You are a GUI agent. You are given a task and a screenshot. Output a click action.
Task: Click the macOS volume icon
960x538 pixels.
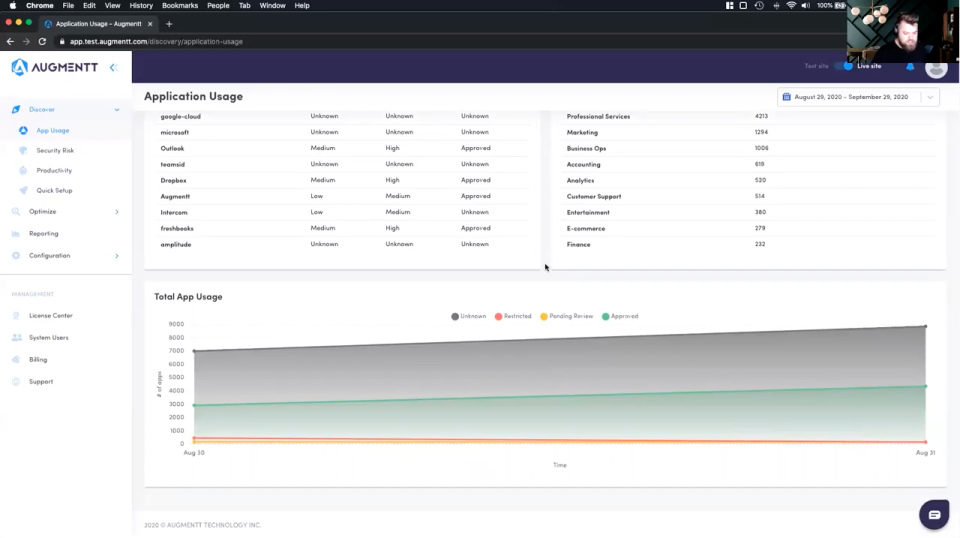(x=806, y=6)
